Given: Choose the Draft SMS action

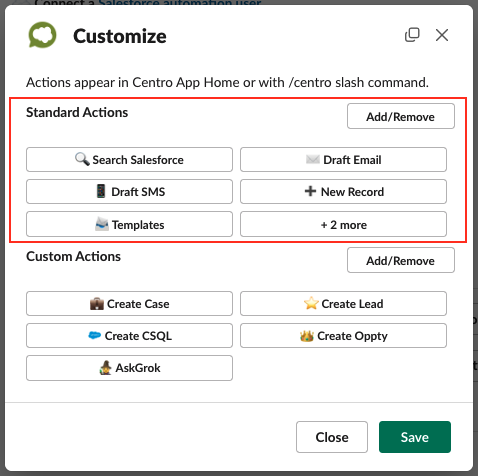Looking at the screenshot, I should pos(129,192).
